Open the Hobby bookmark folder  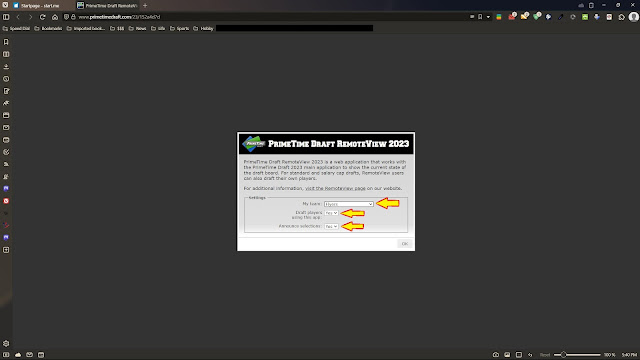pyautogui.click(x=203, y=29)
